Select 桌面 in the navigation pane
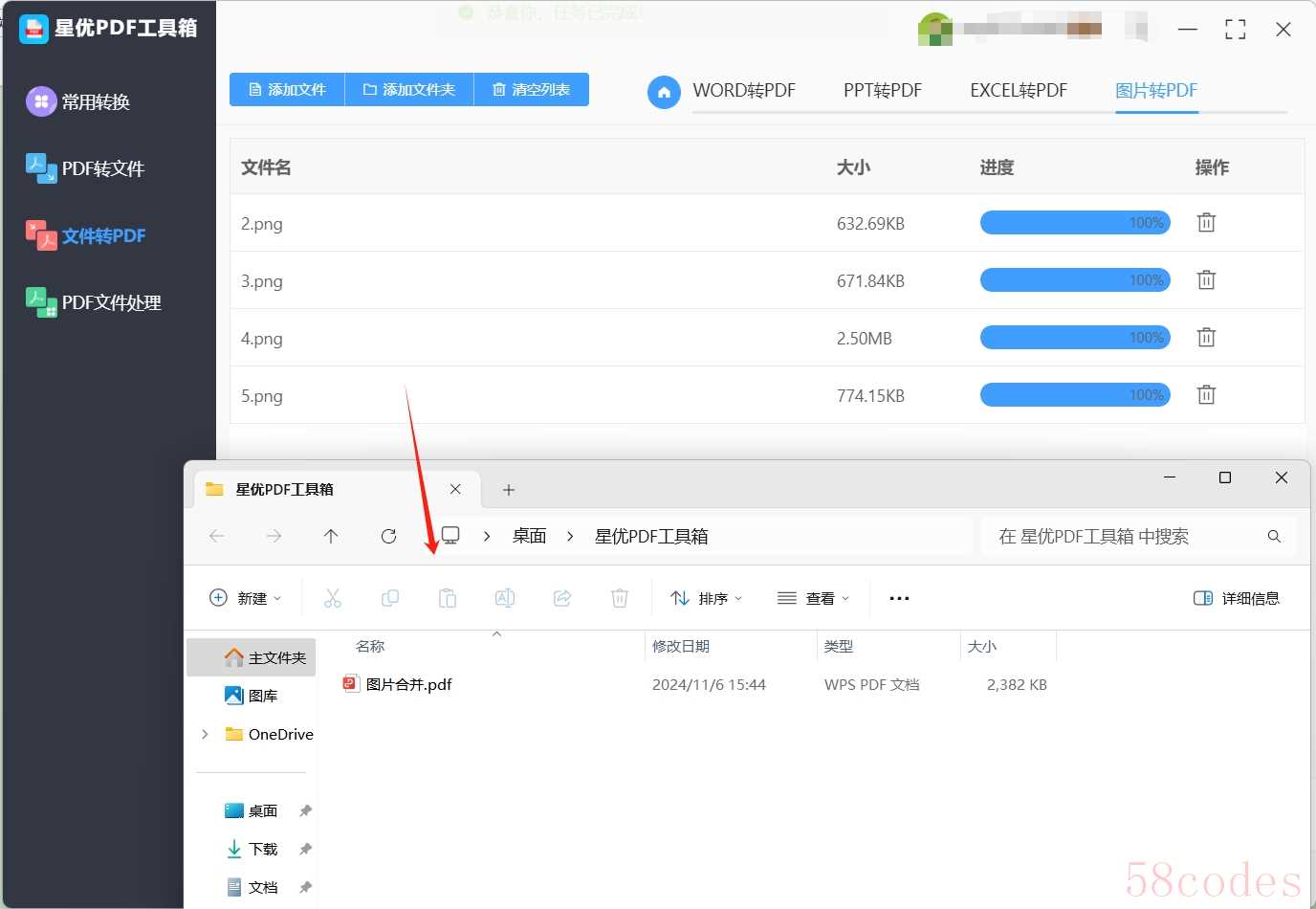1316x909 pixels. click(252, 810)
